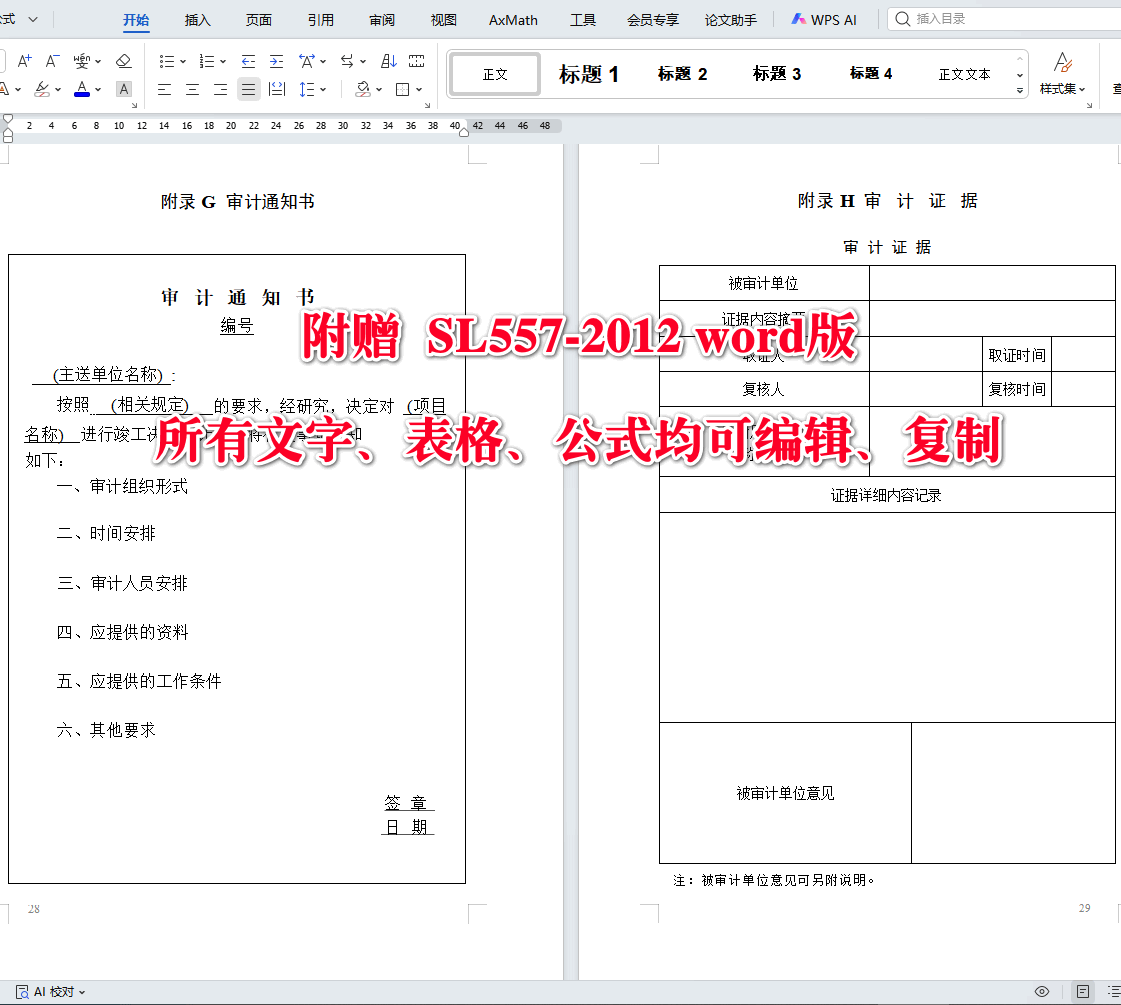Switch to outline view icon
Viewport: 1121px width, 1005px height.
coord(1114,991)
